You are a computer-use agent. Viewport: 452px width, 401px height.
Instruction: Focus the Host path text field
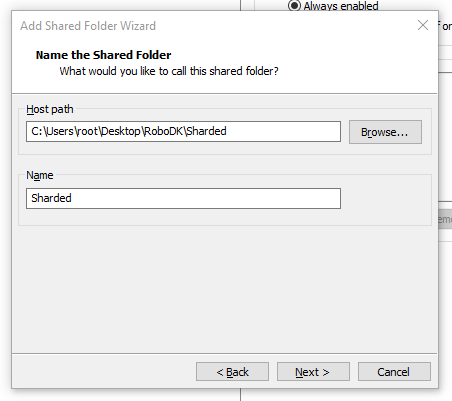point(183,131)
